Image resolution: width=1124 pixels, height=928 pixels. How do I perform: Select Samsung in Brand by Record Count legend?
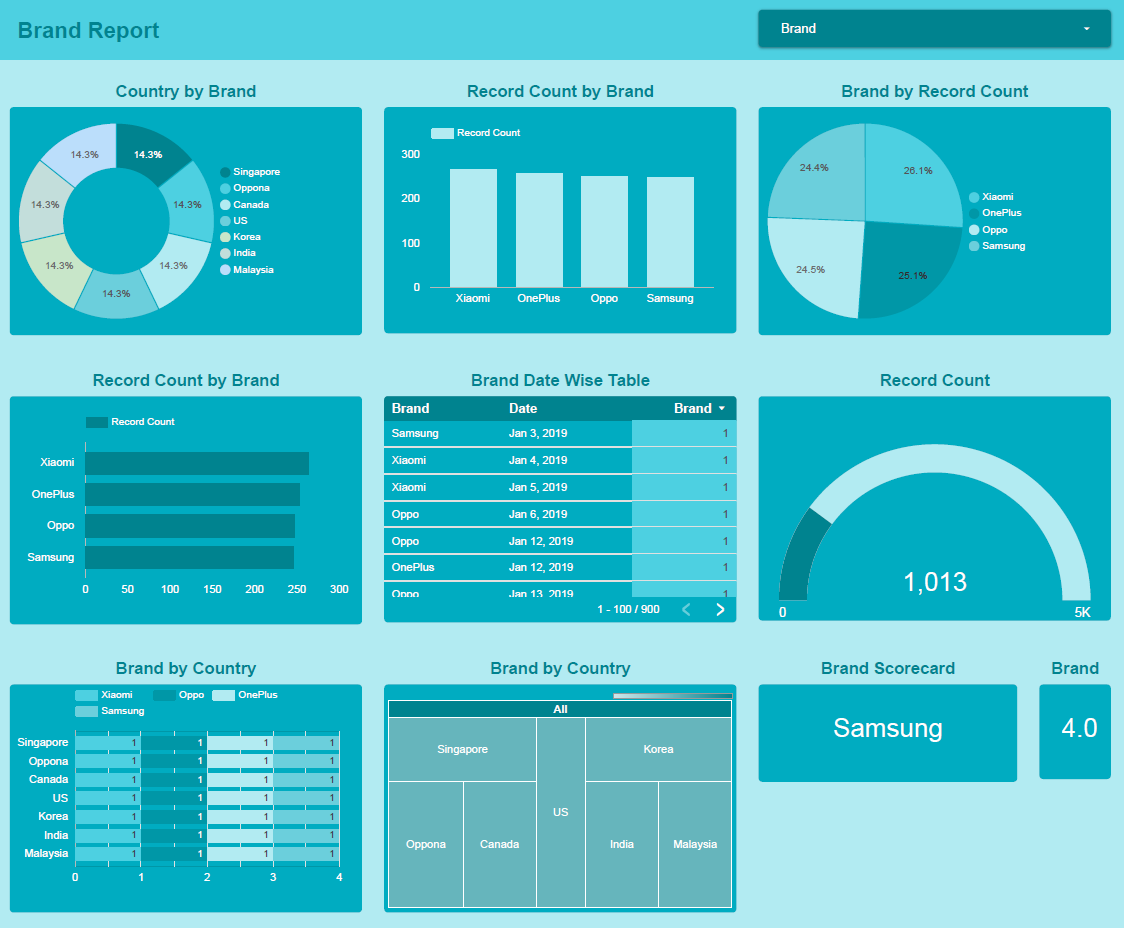click(x=997, y=246)
